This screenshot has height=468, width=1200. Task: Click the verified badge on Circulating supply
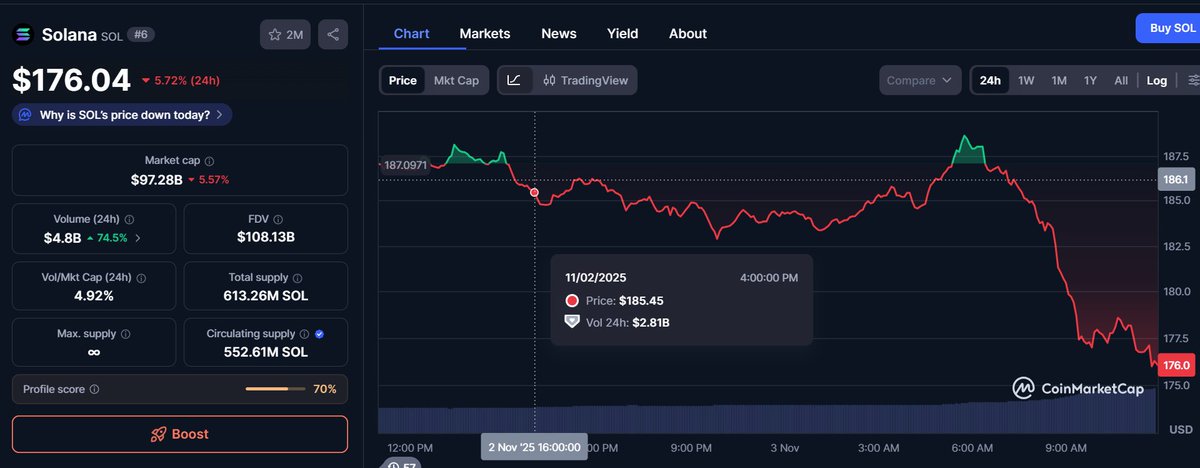pos(319,334)
